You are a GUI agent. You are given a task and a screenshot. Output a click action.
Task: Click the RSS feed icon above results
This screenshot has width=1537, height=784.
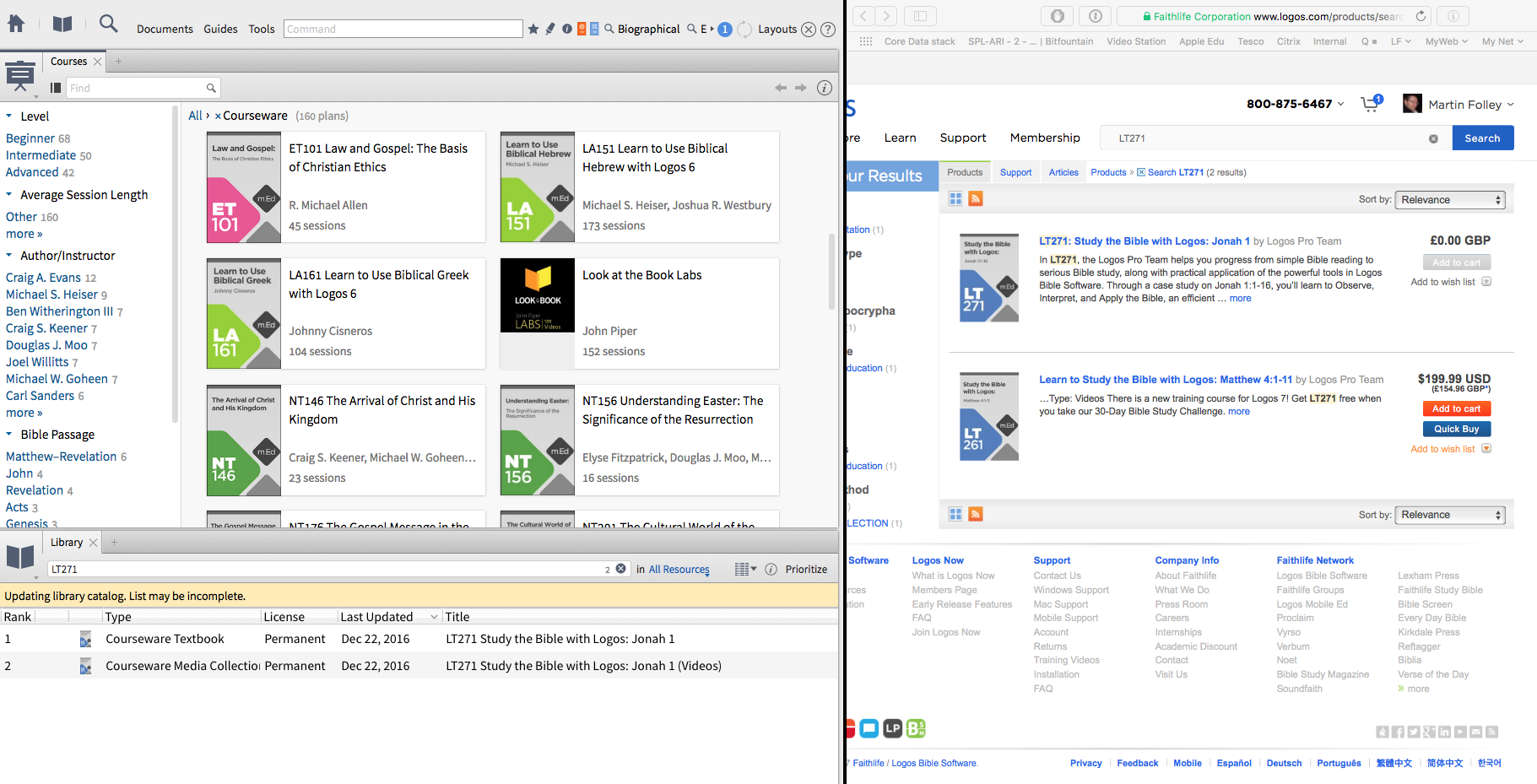coord(976,198)
